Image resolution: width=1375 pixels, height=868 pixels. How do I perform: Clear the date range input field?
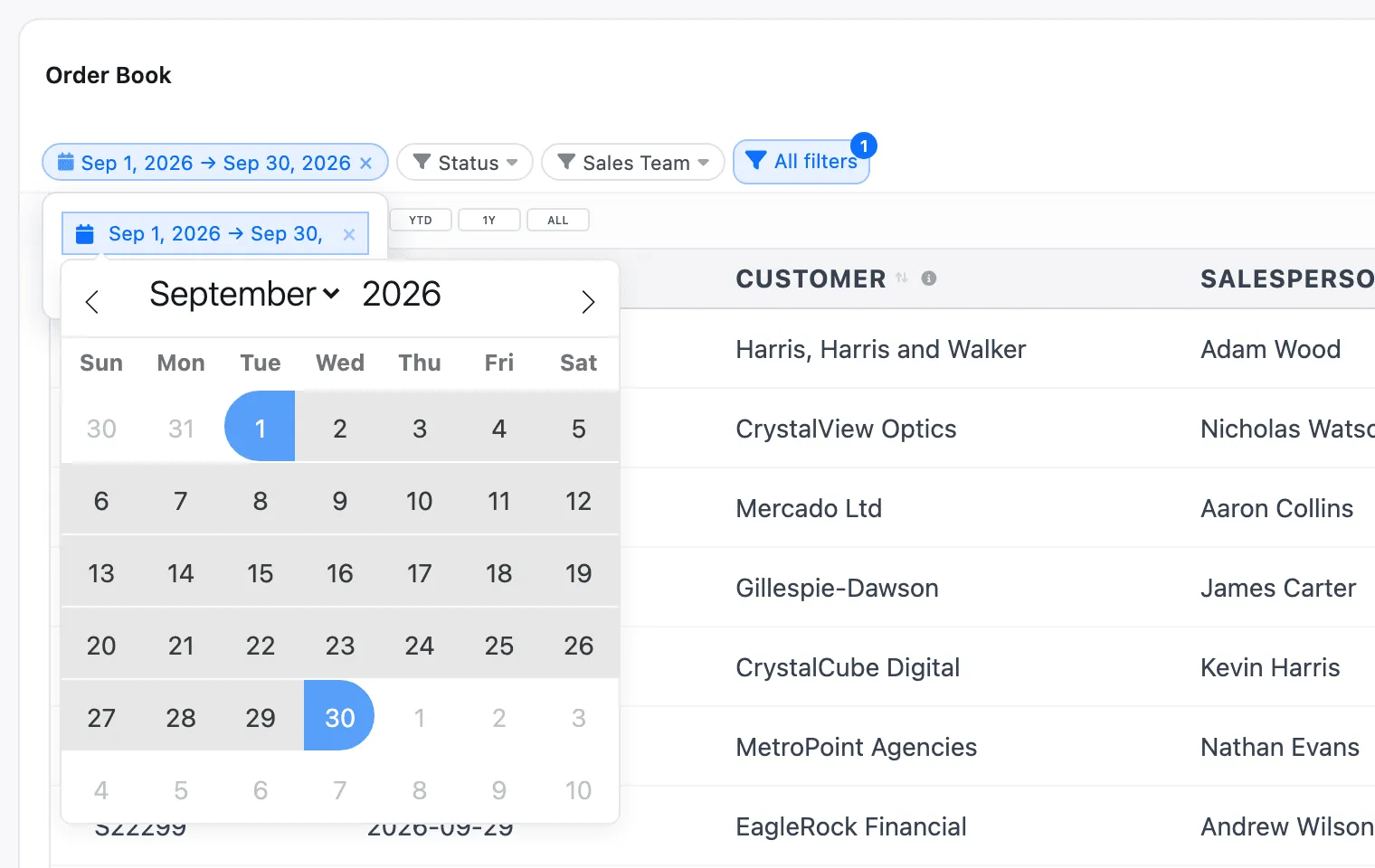pos(349,234)
